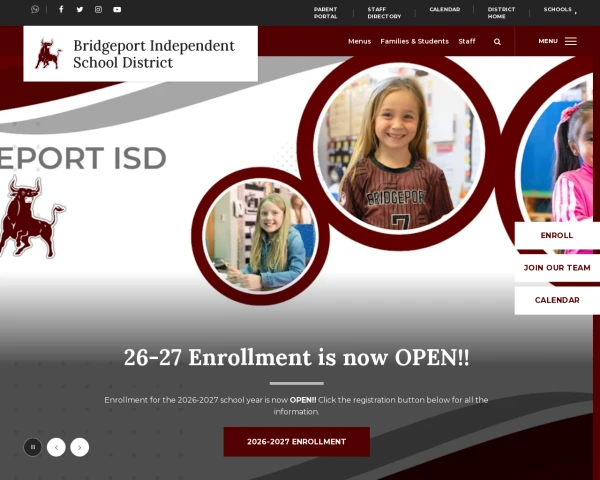Go to District Home
This screenshot has width=600, height=480.
coord(501,13)
